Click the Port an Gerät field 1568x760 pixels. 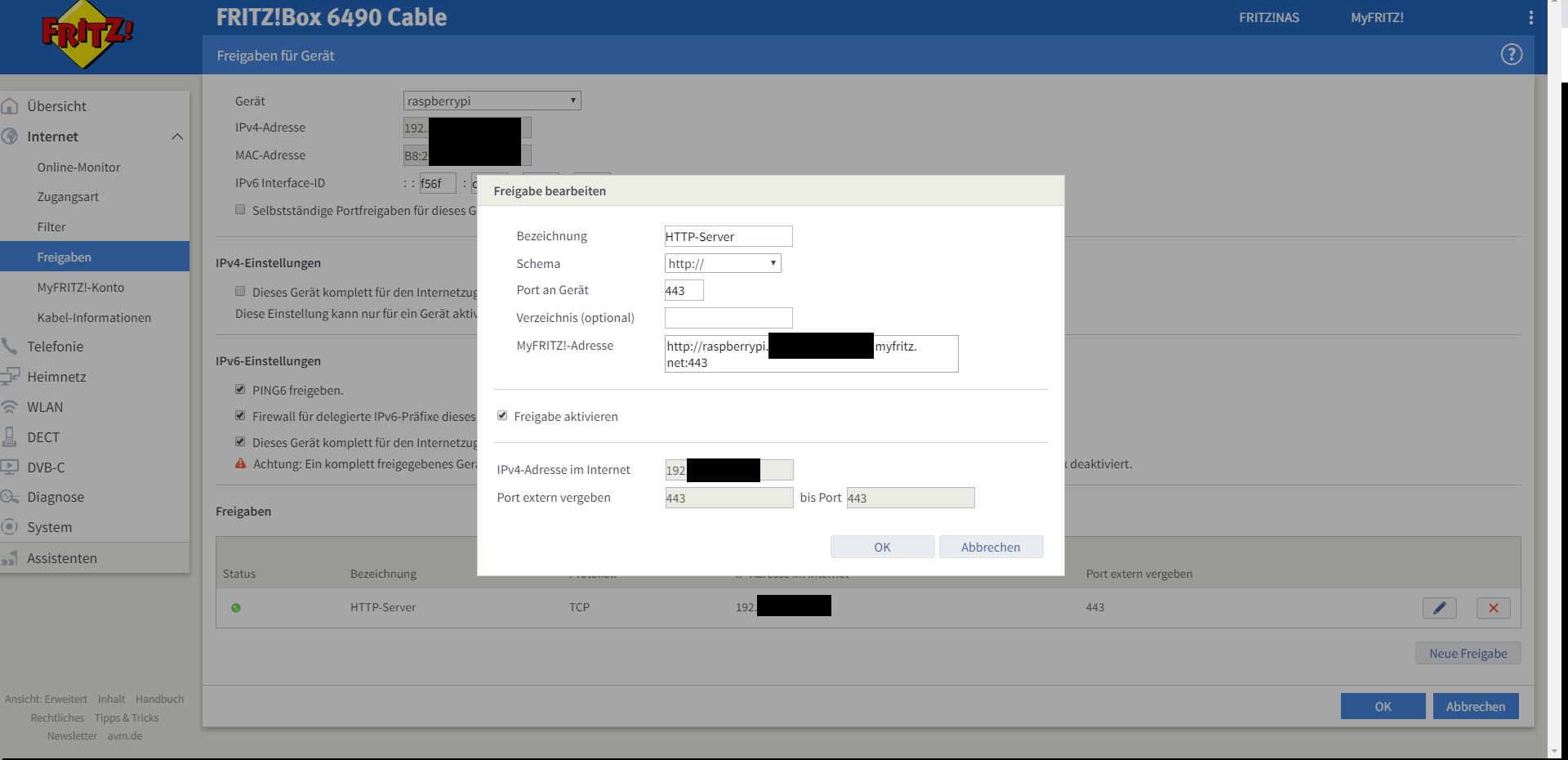684,290
